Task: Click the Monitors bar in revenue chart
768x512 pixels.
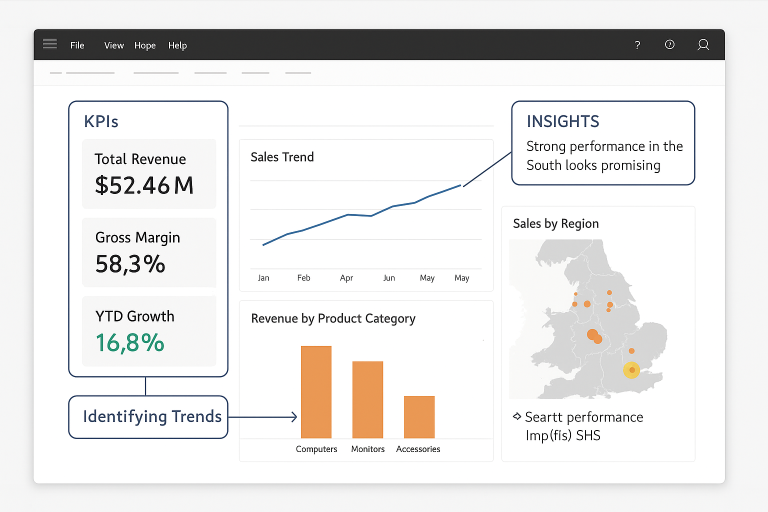Action: coord(367,399)
